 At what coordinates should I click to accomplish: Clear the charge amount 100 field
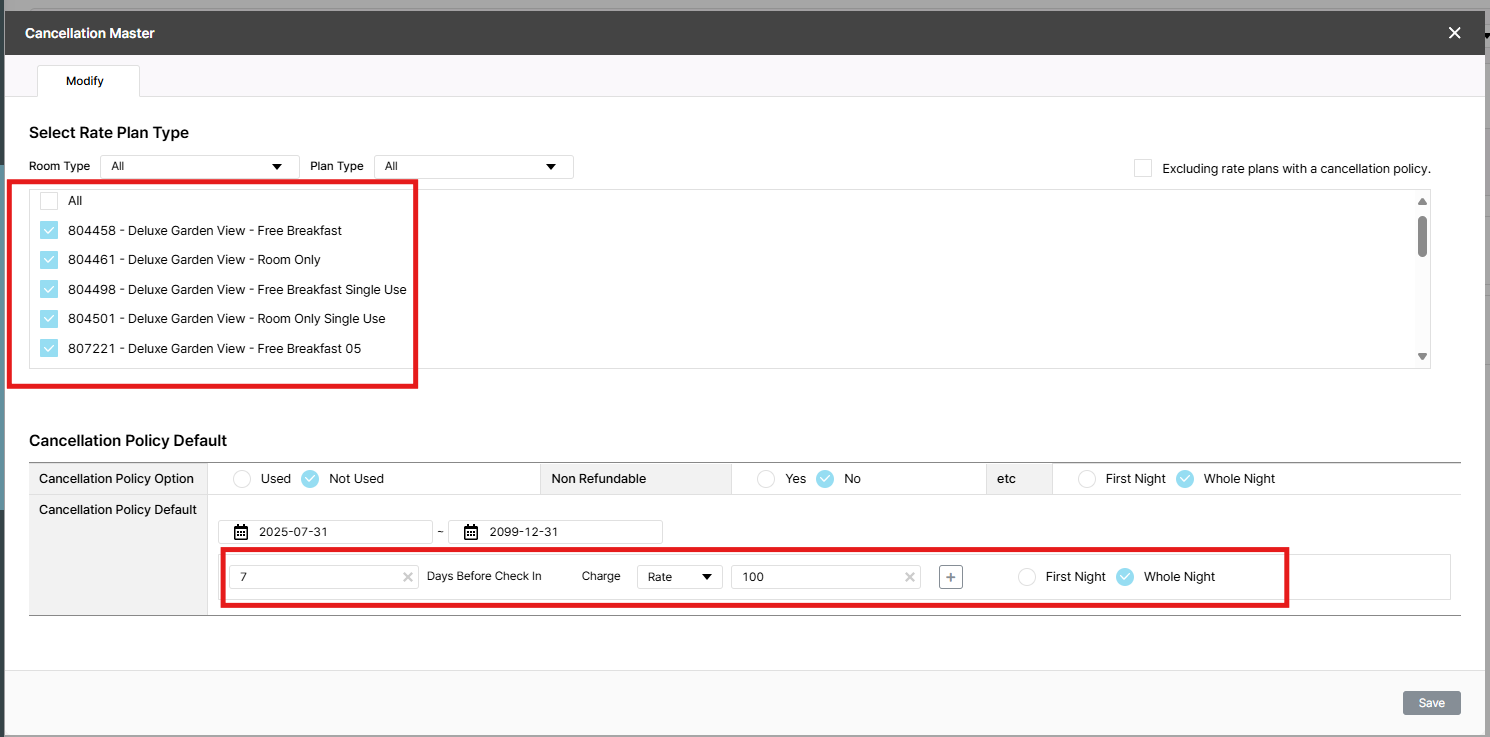[910, 577]
